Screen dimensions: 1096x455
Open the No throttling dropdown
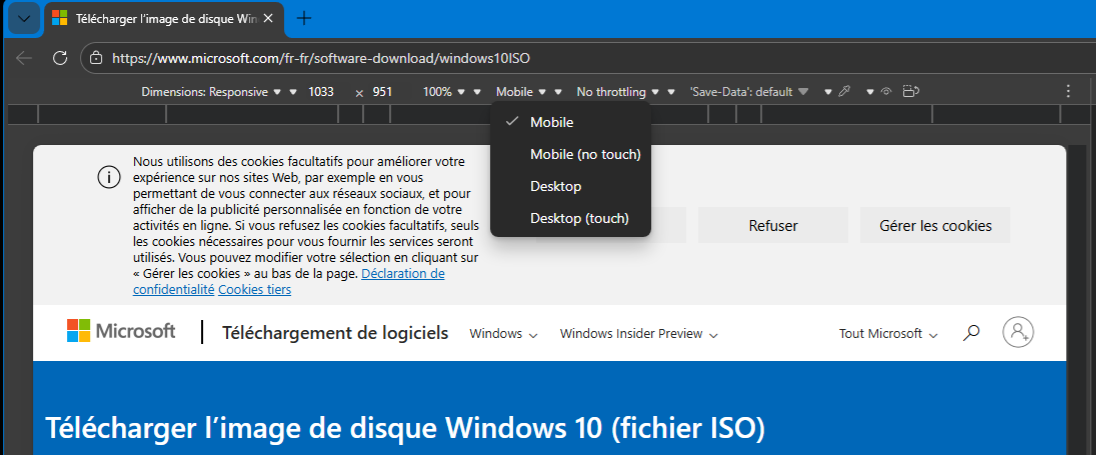click(617, 92)
